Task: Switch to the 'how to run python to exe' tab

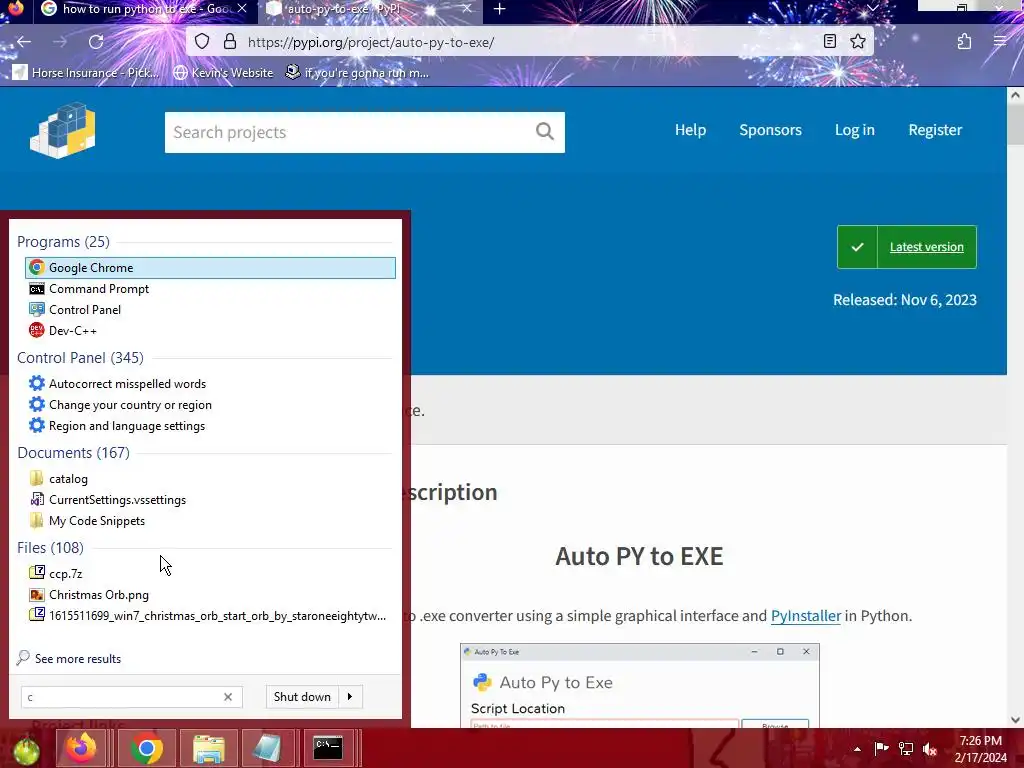Action: (144, 9)
